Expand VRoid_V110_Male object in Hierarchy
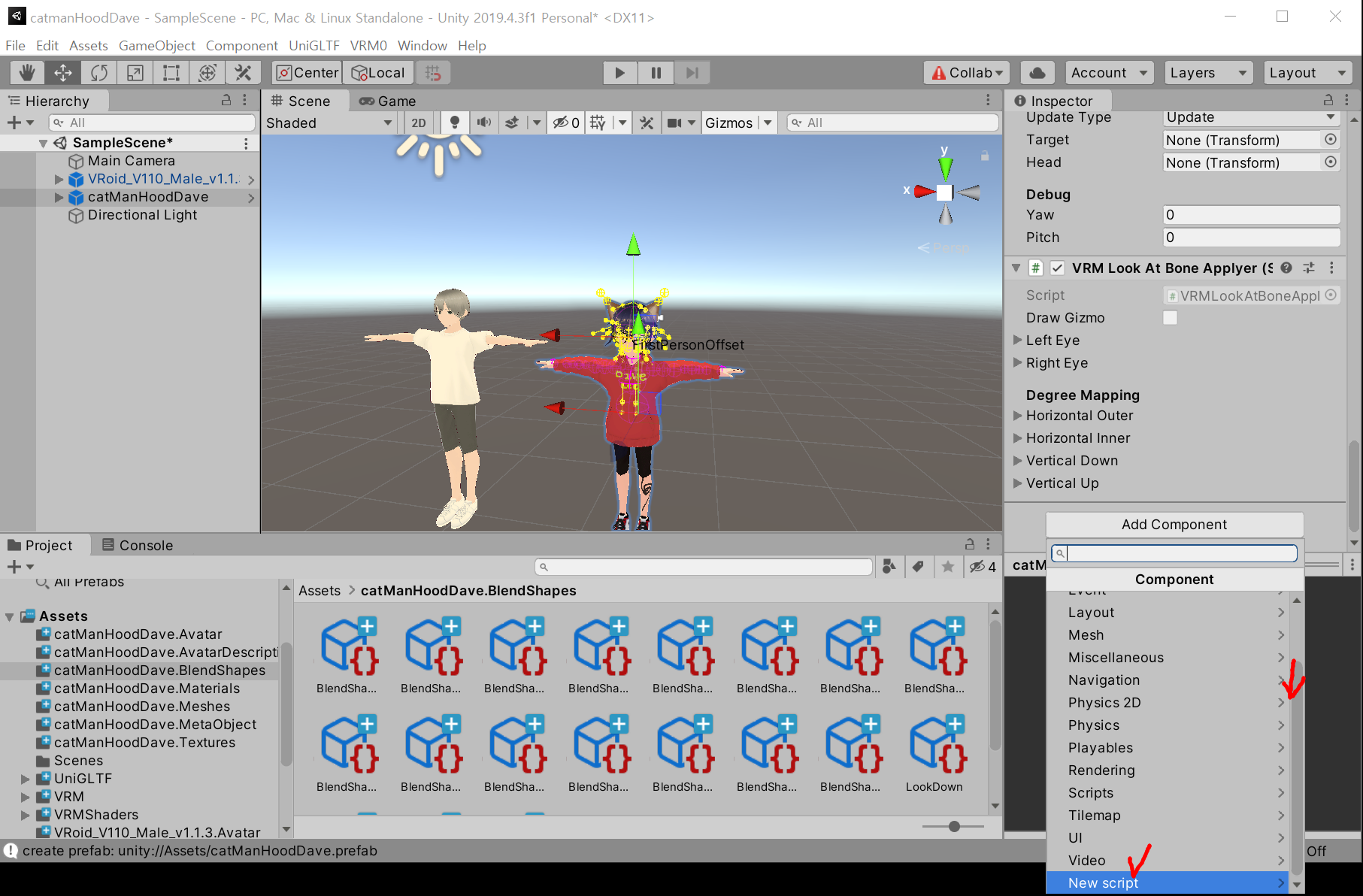The height and width of the screenshot is (896, 1363). (x=59, y=179)
